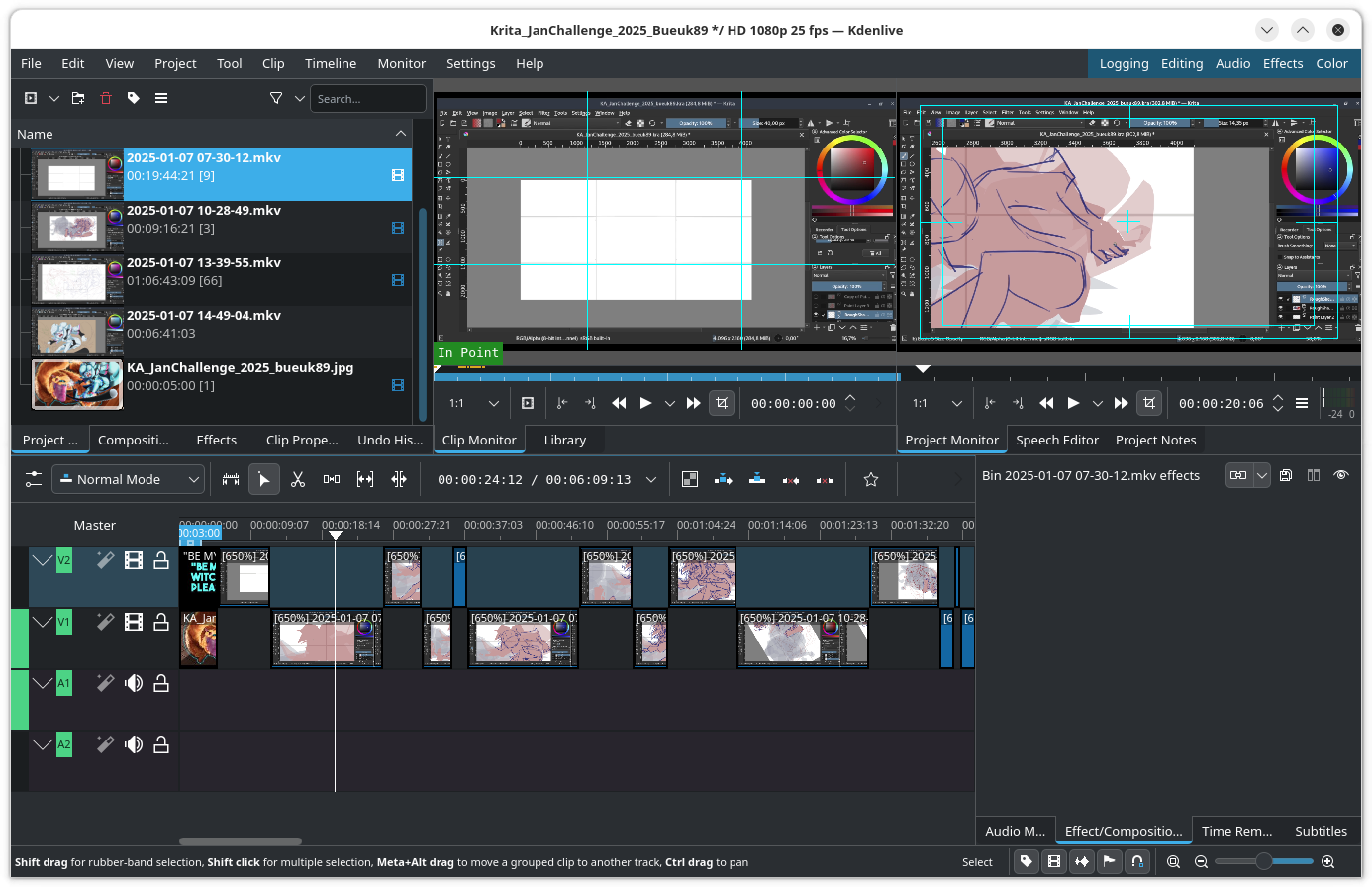Collapse track V2 with chevron
This screenshot has width=1372, height=888.
[42, 560]
